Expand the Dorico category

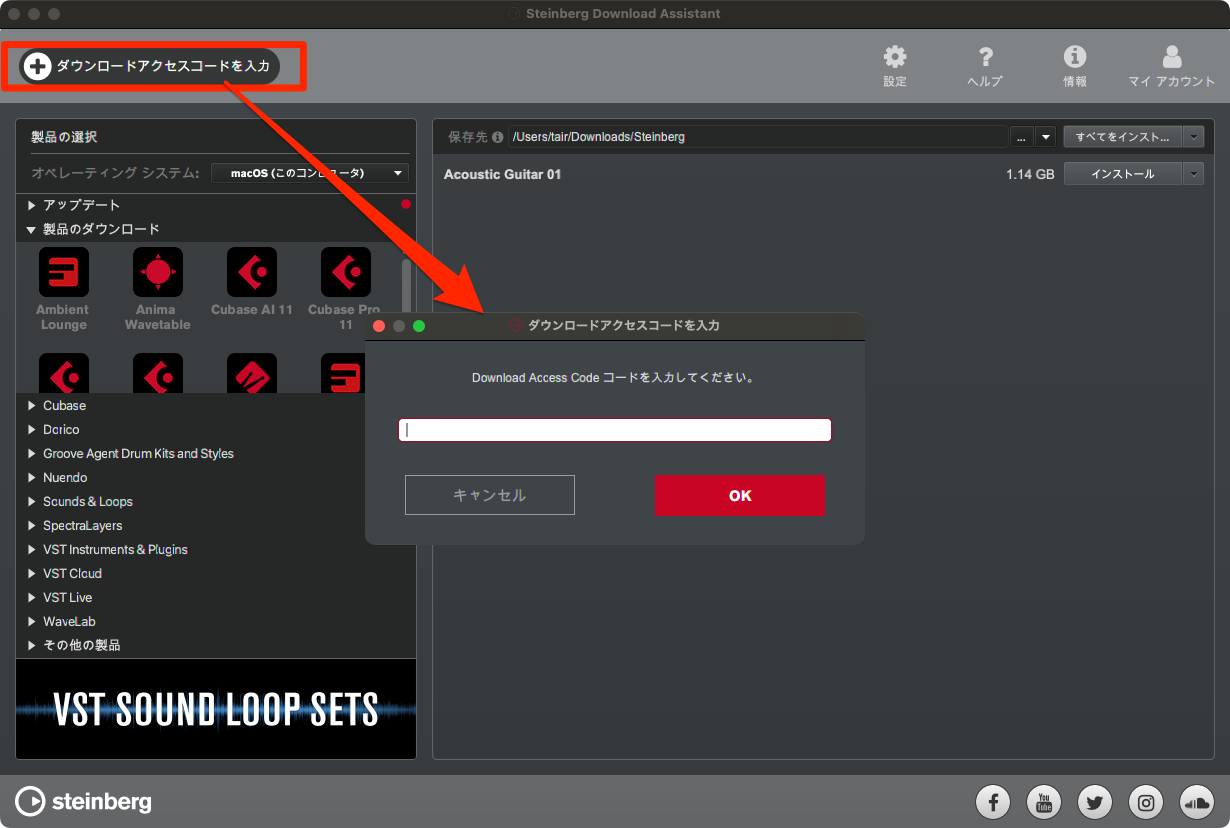click(x=32, y=430)
